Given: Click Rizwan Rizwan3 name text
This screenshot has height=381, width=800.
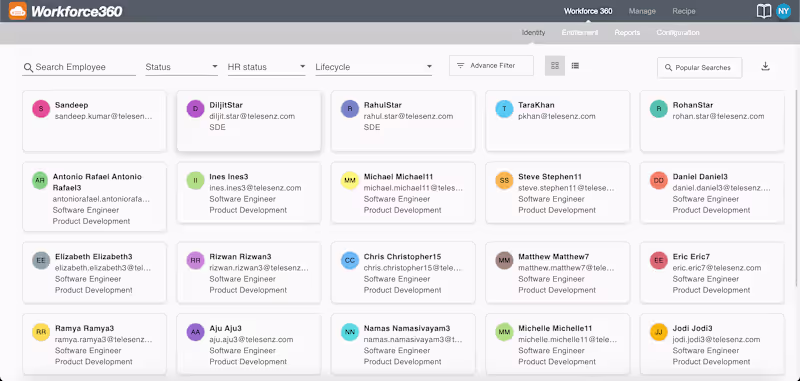Looking at the screenshot, I should coord(240,257).
